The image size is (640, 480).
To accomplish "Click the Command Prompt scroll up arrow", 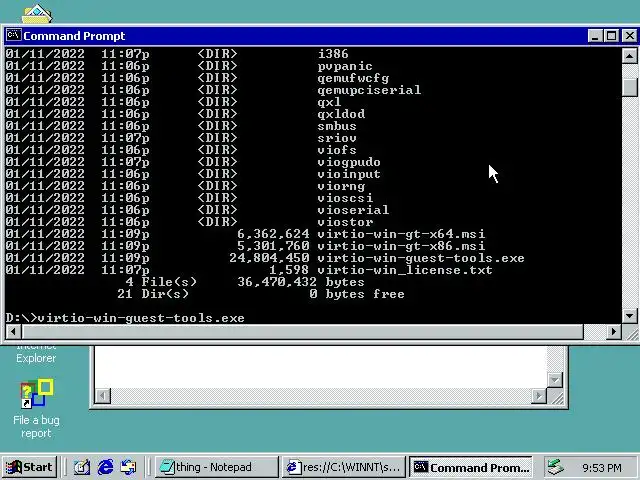I will pos(630,56).
